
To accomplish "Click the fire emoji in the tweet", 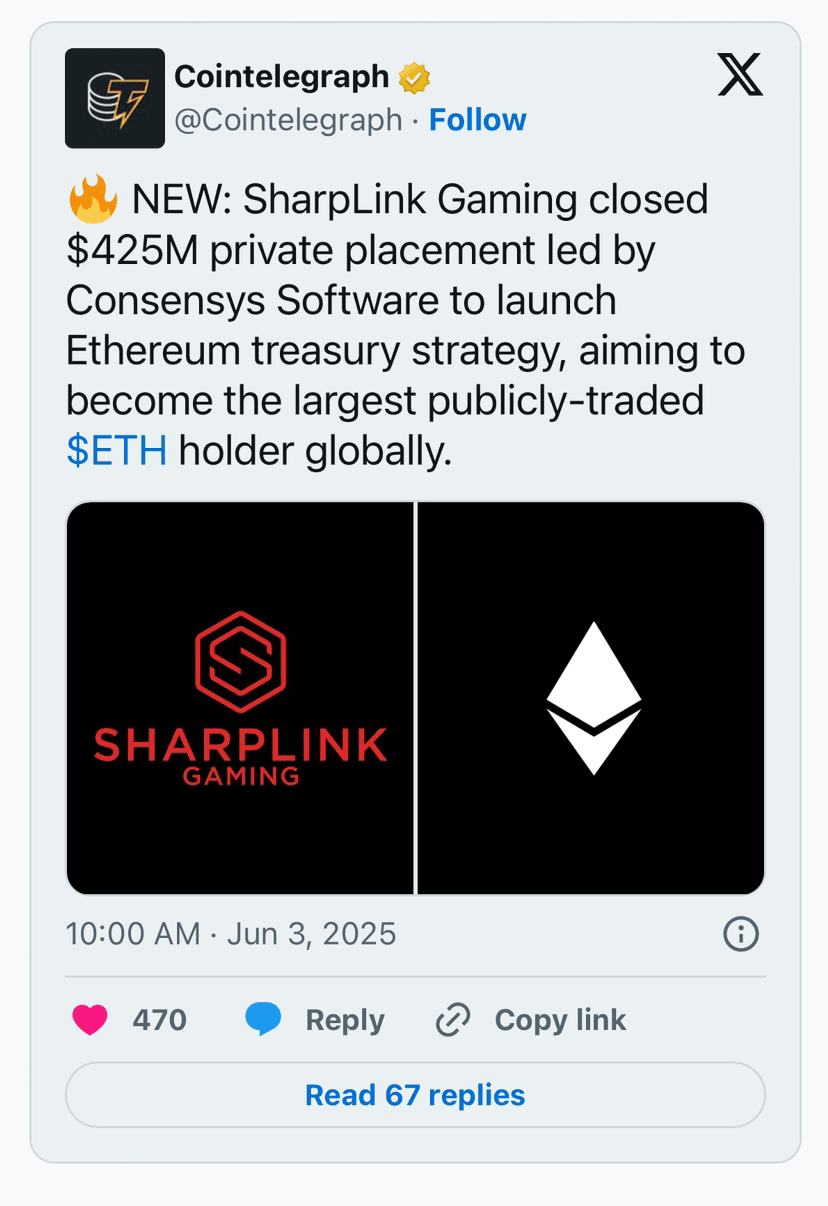I will coord(93,200).
